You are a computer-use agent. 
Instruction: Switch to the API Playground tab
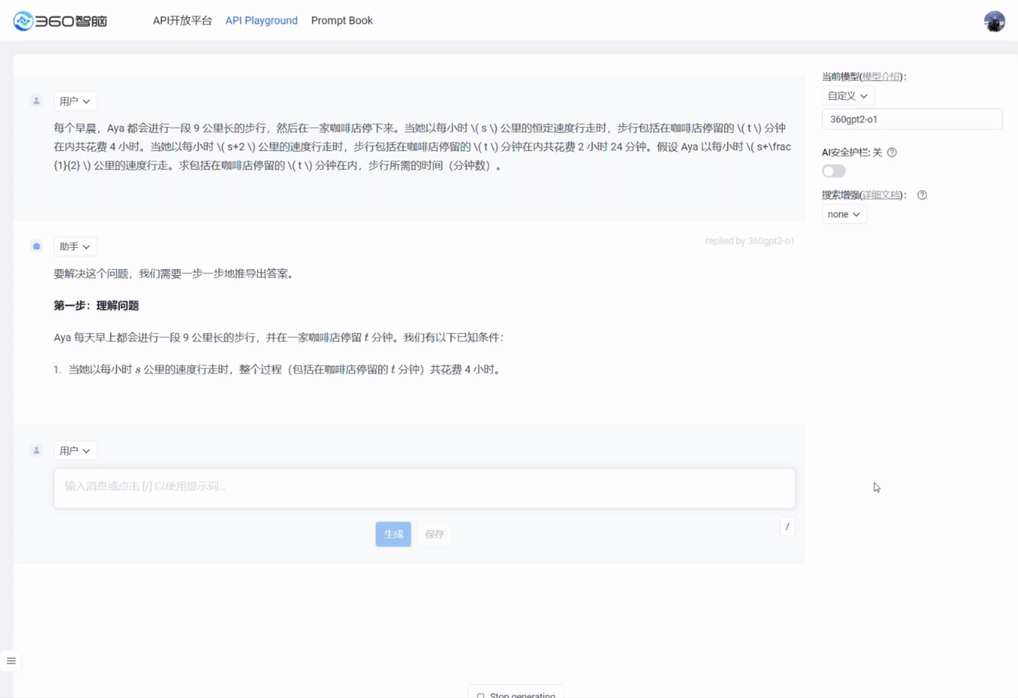pyautogui.click(x=261, y=19)
